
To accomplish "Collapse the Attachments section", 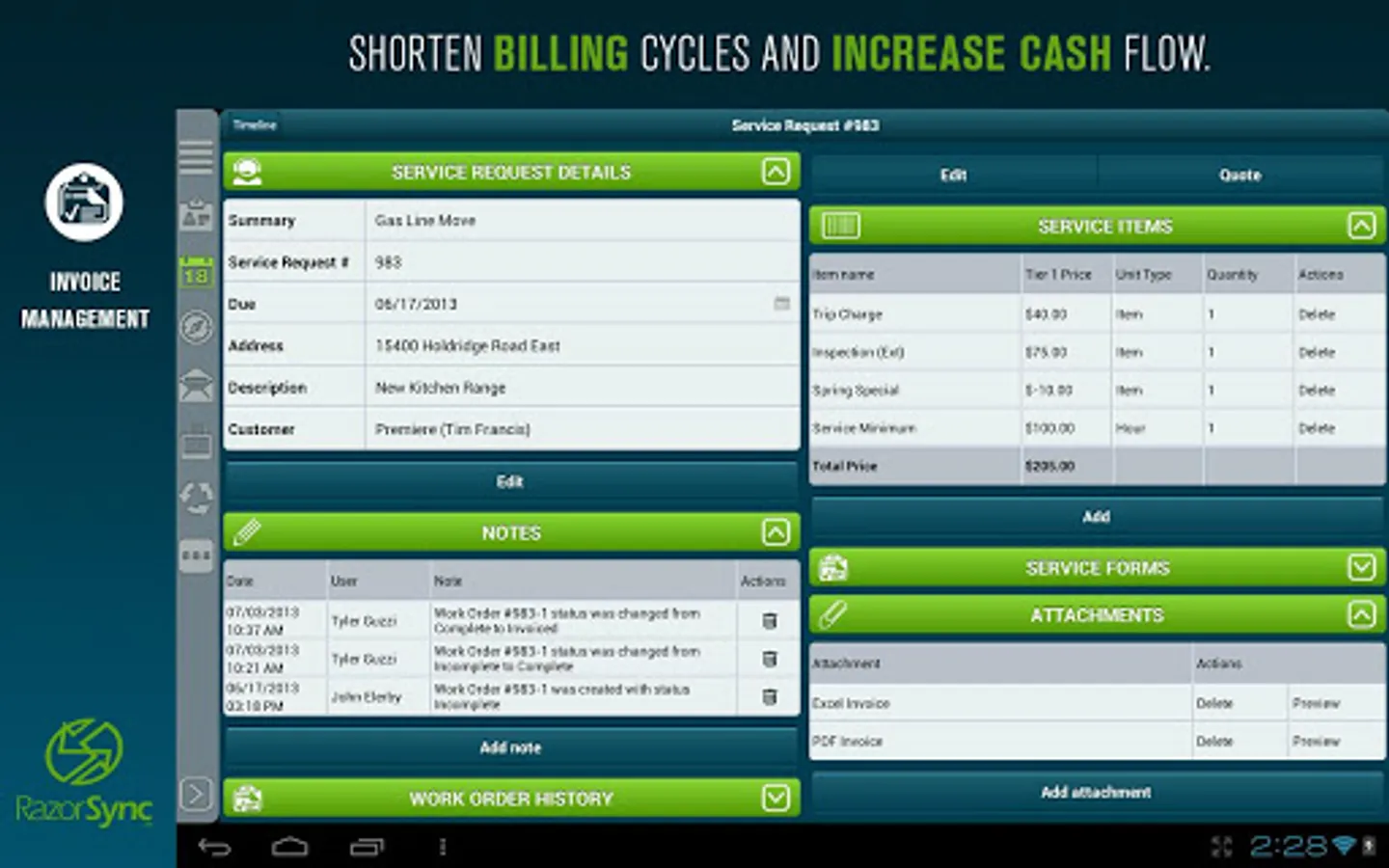I will (x=1361, y=614).
